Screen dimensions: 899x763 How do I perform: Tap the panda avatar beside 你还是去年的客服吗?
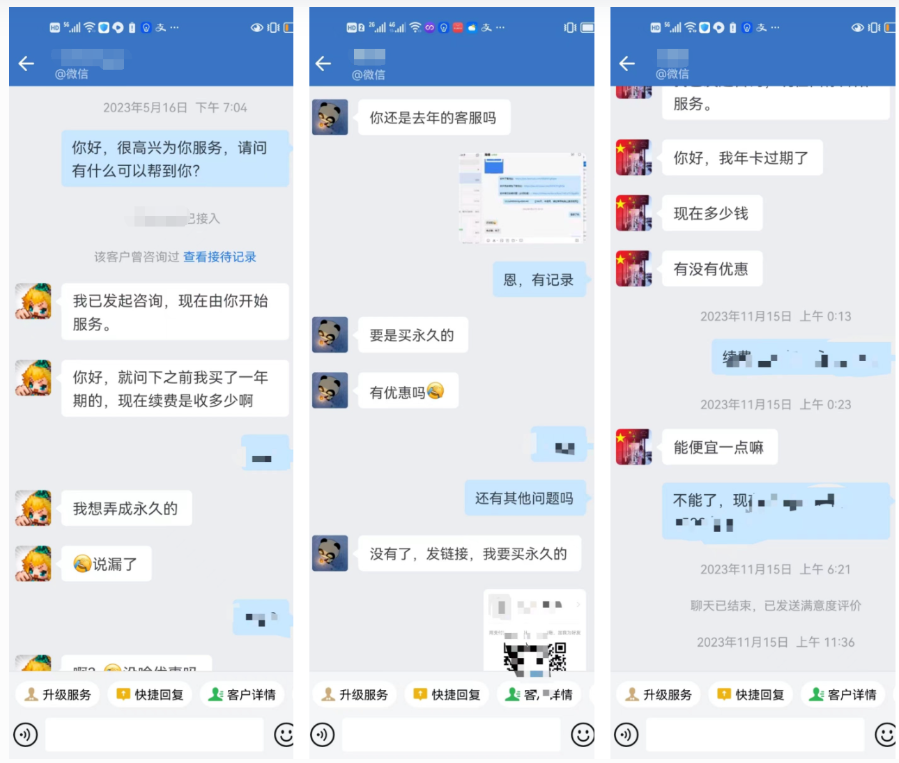coord(330,118)
